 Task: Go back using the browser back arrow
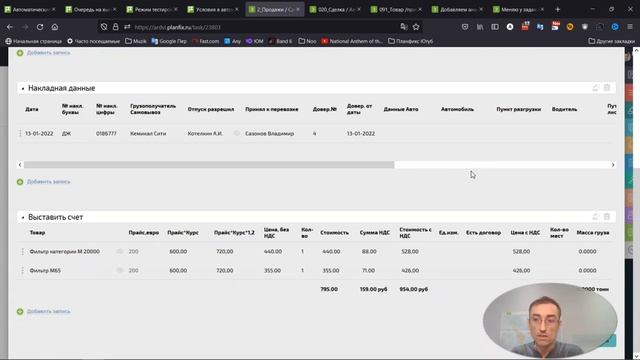[x=10, y=27]
